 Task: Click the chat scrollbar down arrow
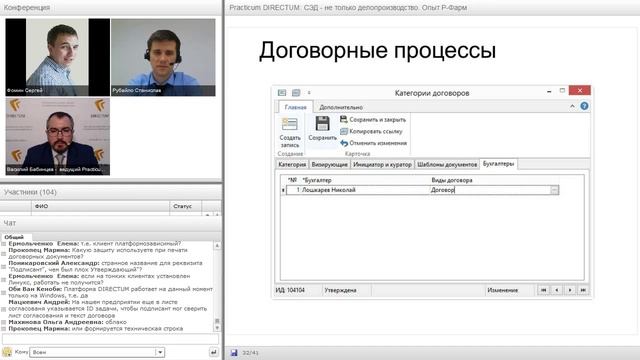(x=217, y=328)
